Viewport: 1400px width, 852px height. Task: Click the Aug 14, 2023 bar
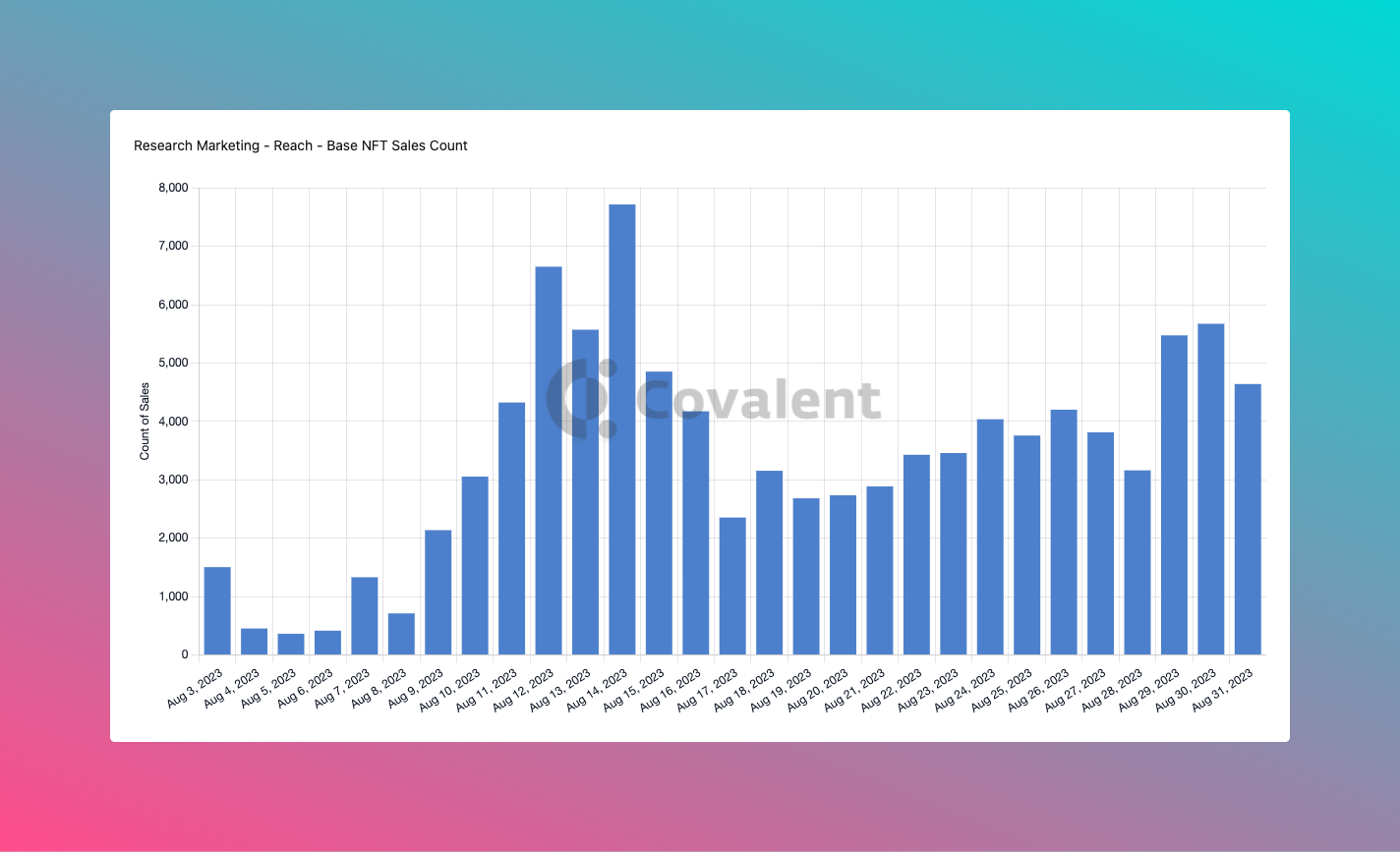[622, 429]
